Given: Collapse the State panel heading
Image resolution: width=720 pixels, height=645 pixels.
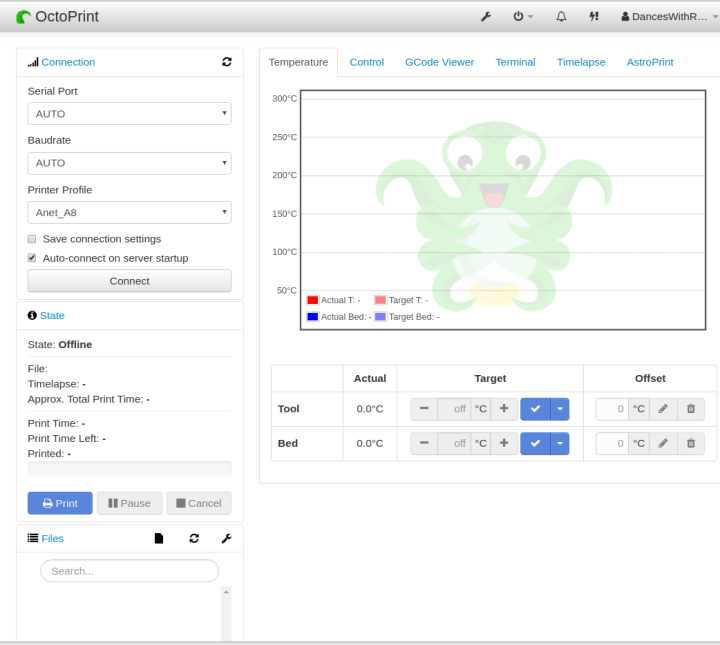Looking at the screenshot, I should click(x=46, y=315).
